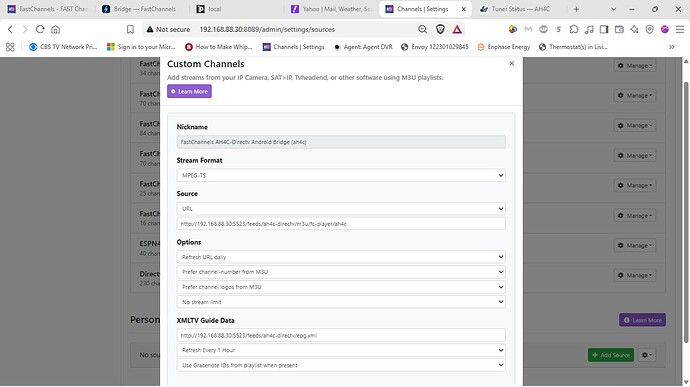
Task: Go back with browser back arrow
Action: (x=10, y=29)
